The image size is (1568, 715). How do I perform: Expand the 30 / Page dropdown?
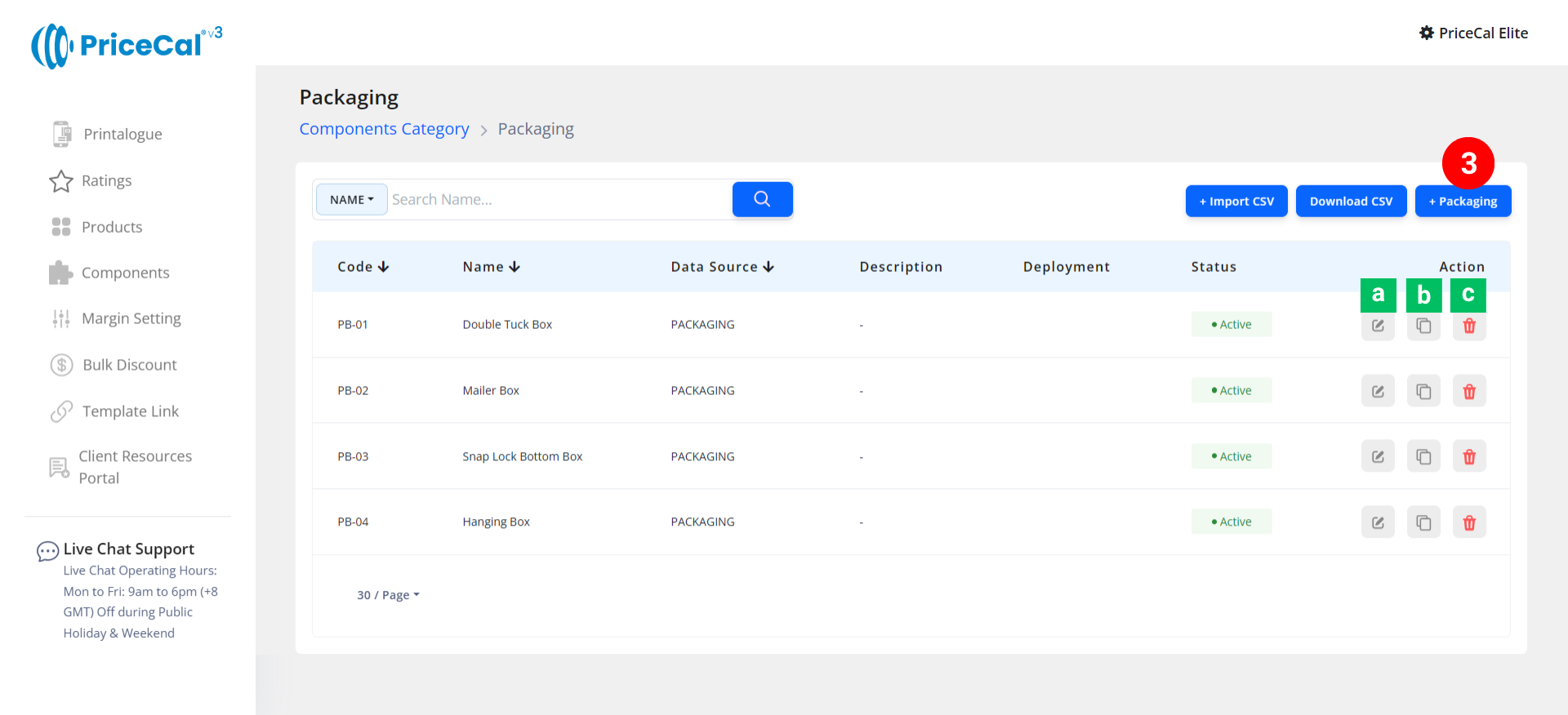coord(388,595)
